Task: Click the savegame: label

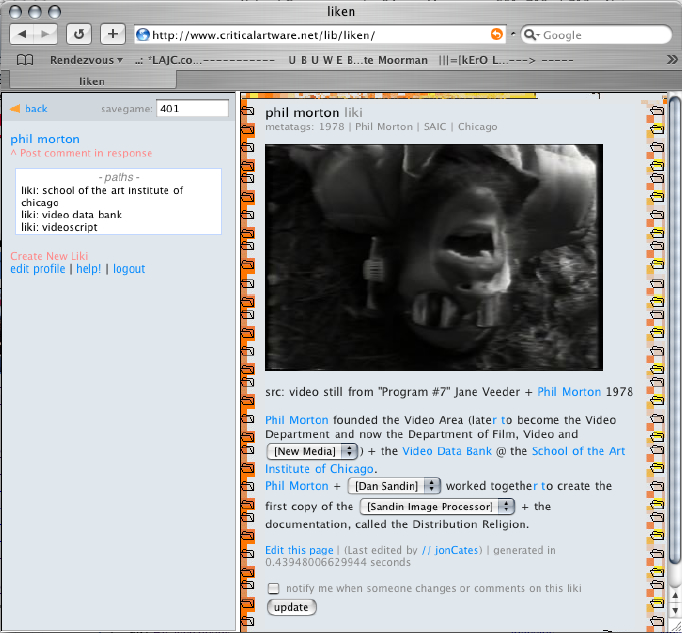Action: 127,109
